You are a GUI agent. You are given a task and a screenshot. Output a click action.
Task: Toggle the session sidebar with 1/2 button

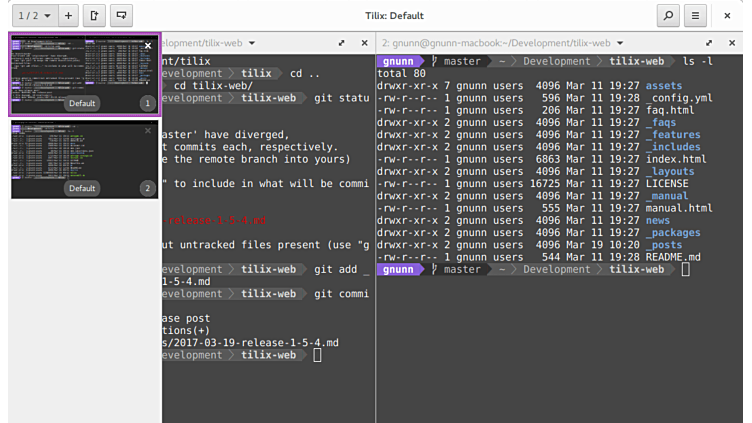point(29,16)
